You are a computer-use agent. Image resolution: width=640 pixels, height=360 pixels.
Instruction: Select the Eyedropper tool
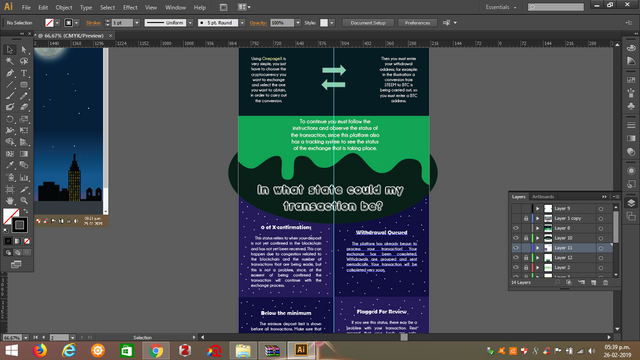(x=10, y=165)
